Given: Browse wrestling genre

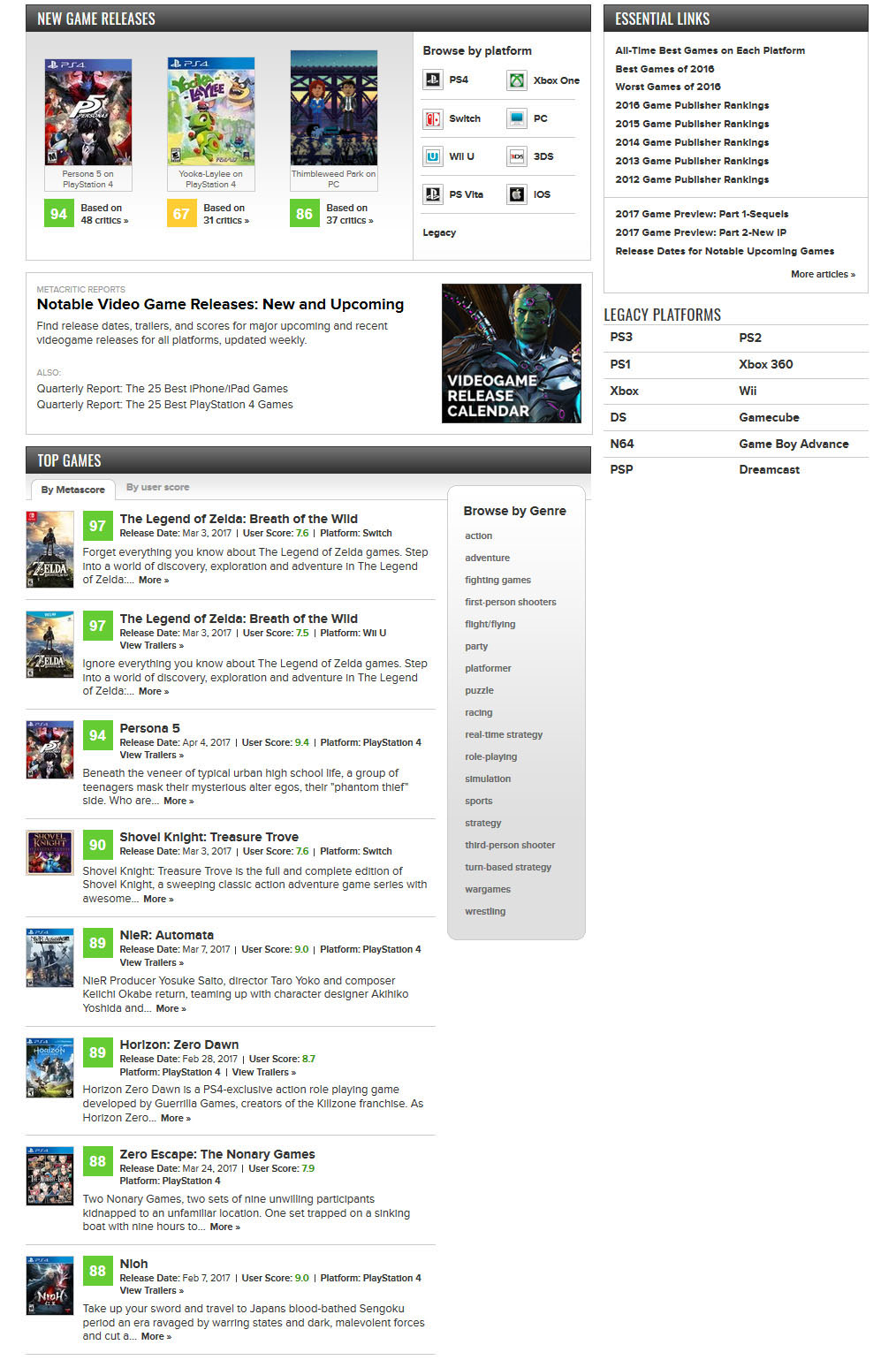Looking at the screenshot, I should tap(485, 911).
